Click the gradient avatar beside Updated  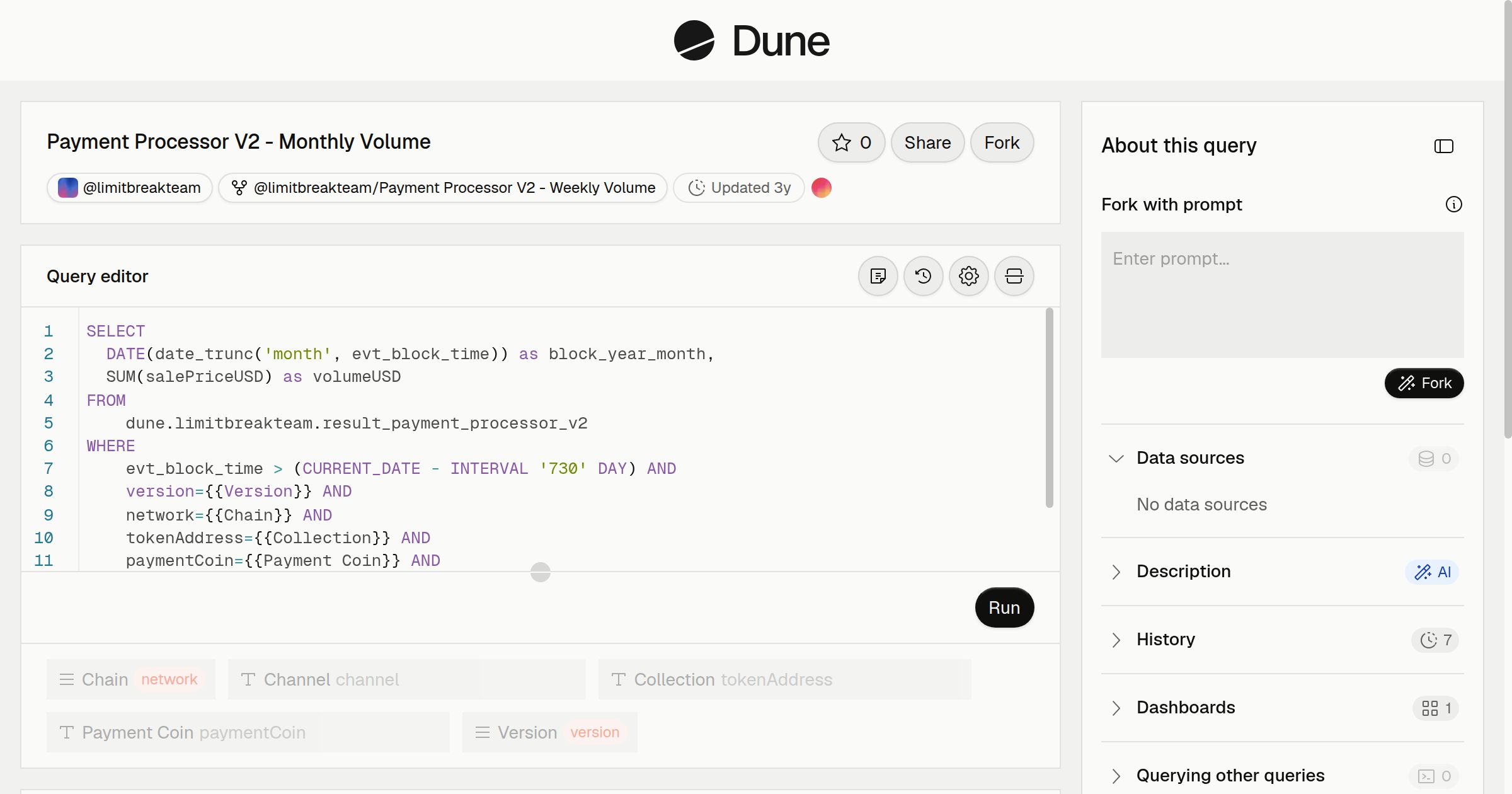[821, 188]
